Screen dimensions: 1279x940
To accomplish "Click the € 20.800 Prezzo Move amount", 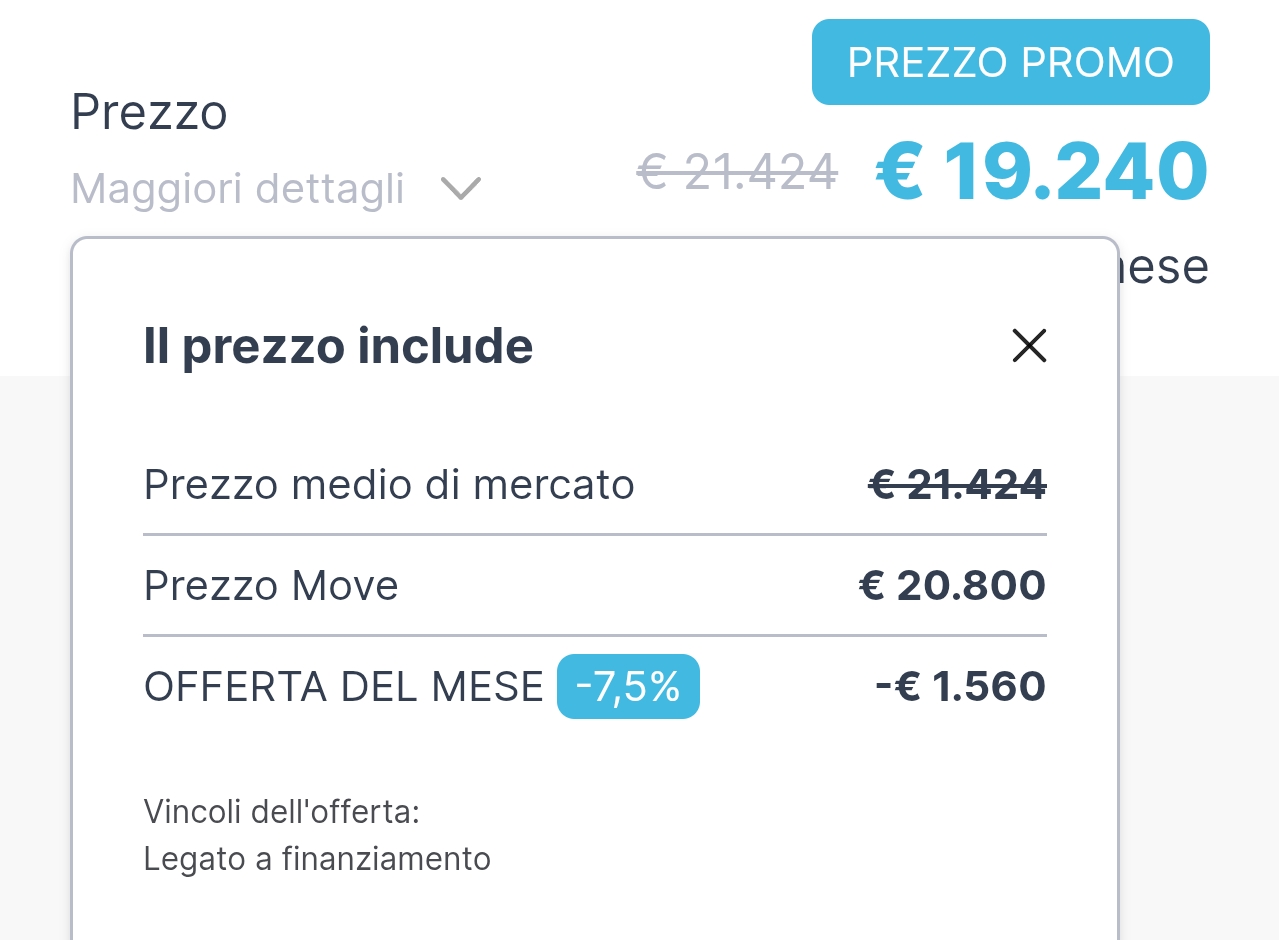I will 952,585.
